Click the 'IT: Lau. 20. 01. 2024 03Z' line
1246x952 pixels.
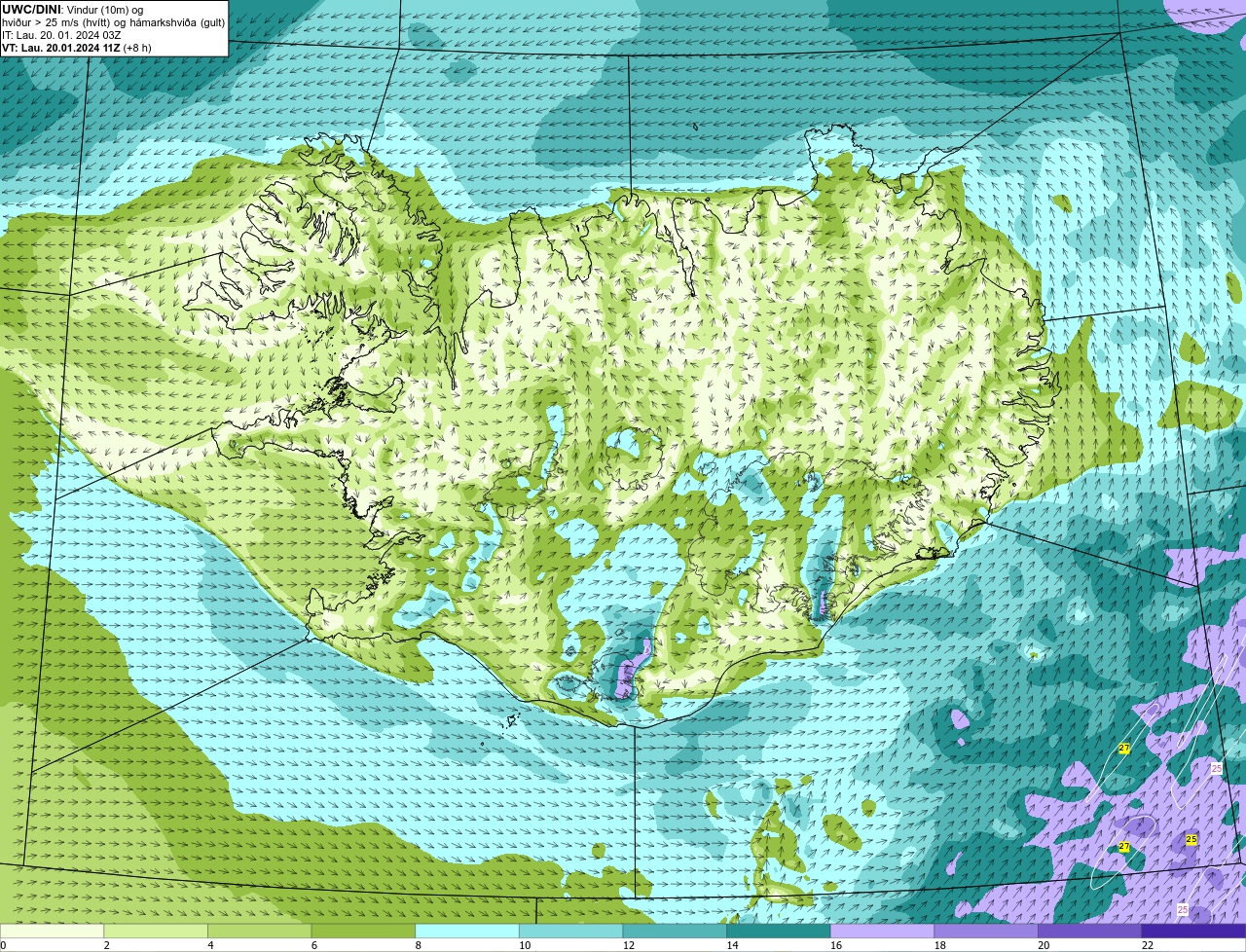pyautogui.click(x=61, y=35)
